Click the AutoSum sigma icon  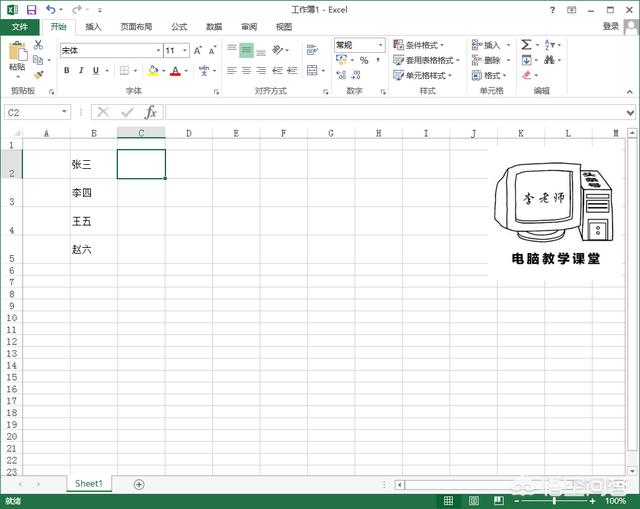coord(527,45)
